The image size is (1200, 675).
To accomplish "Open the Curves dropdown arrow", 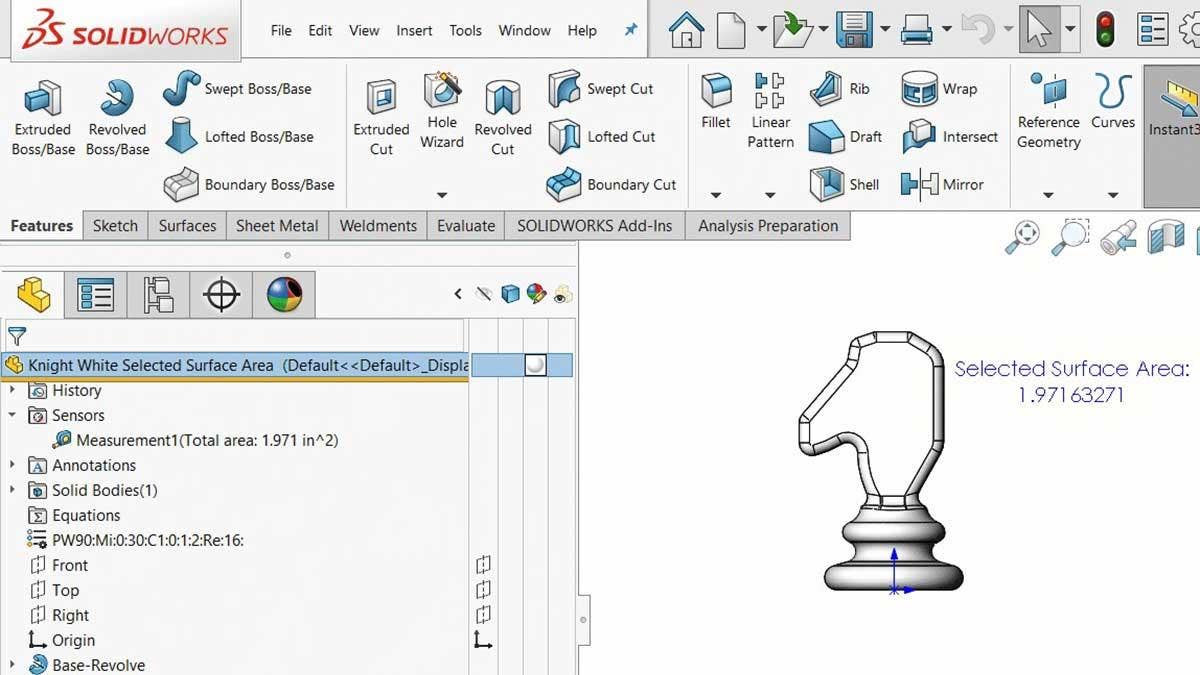I will (1113, 196).
